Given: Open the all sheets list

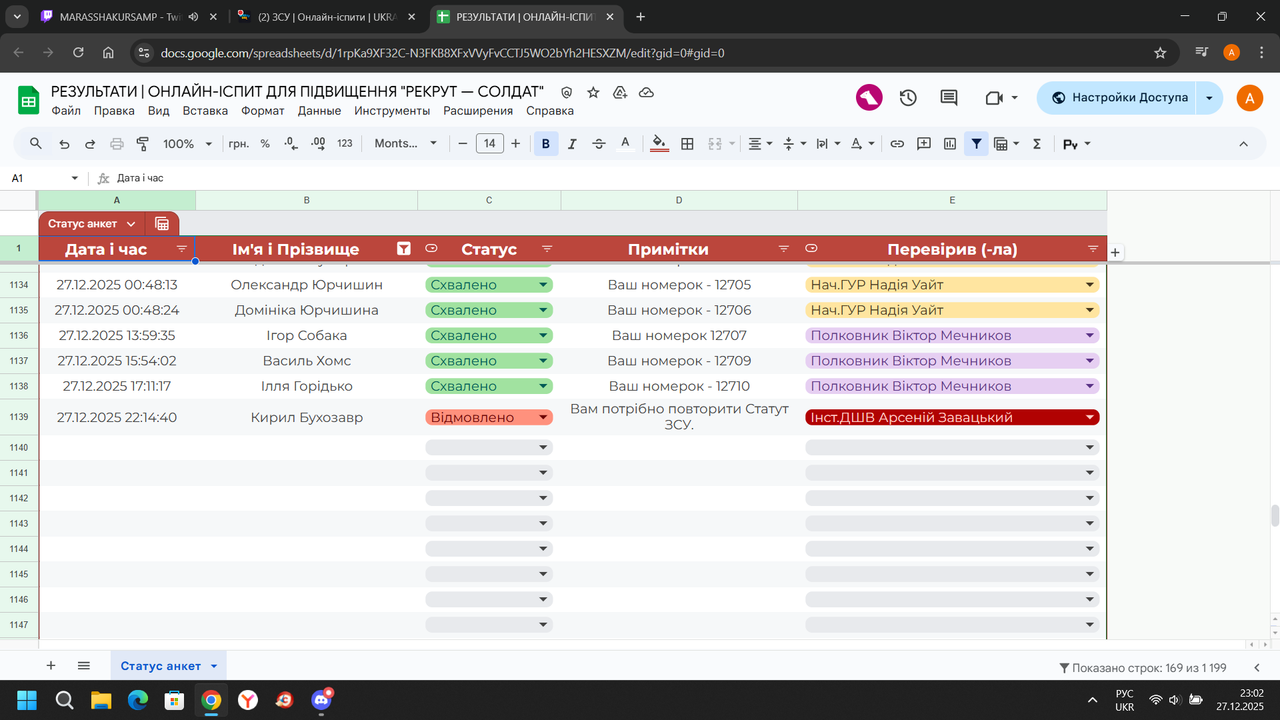Looking at the screenshot, I should point(84,665).
